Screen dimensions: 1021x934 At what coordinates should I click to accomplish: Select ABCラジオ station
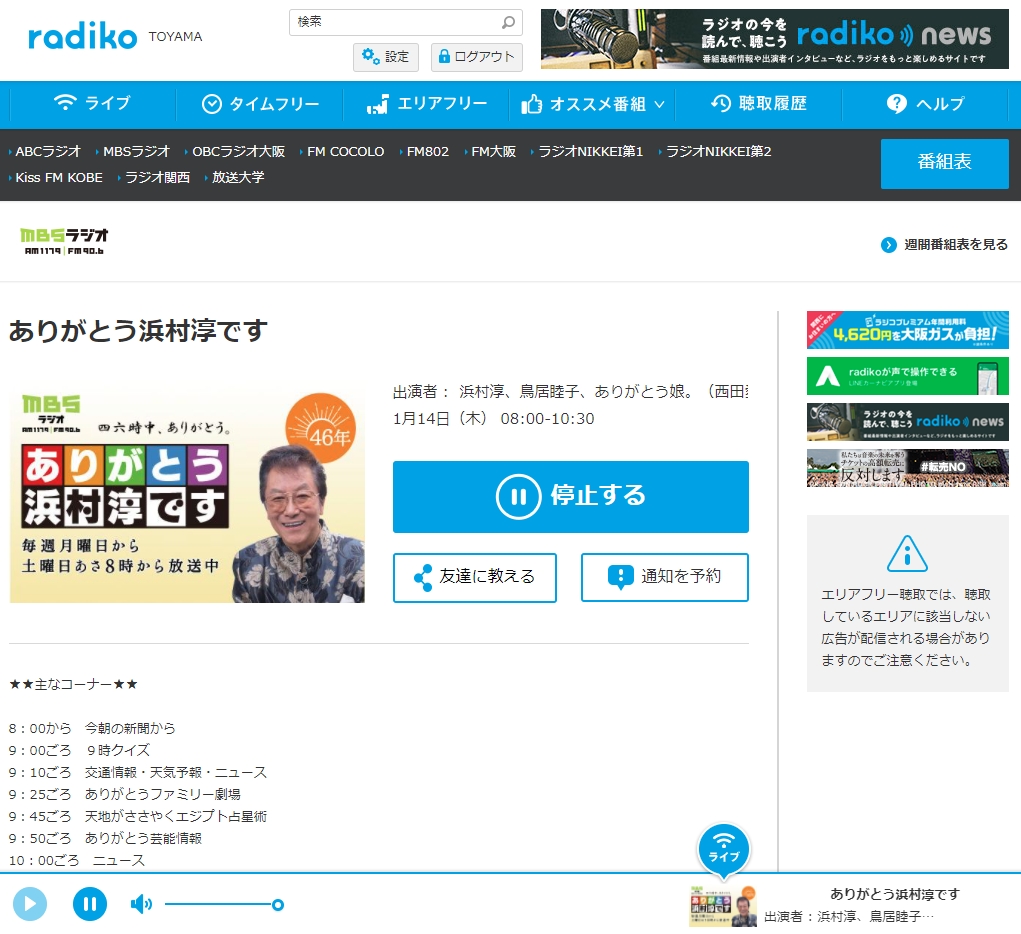click(x=48, y=151)
